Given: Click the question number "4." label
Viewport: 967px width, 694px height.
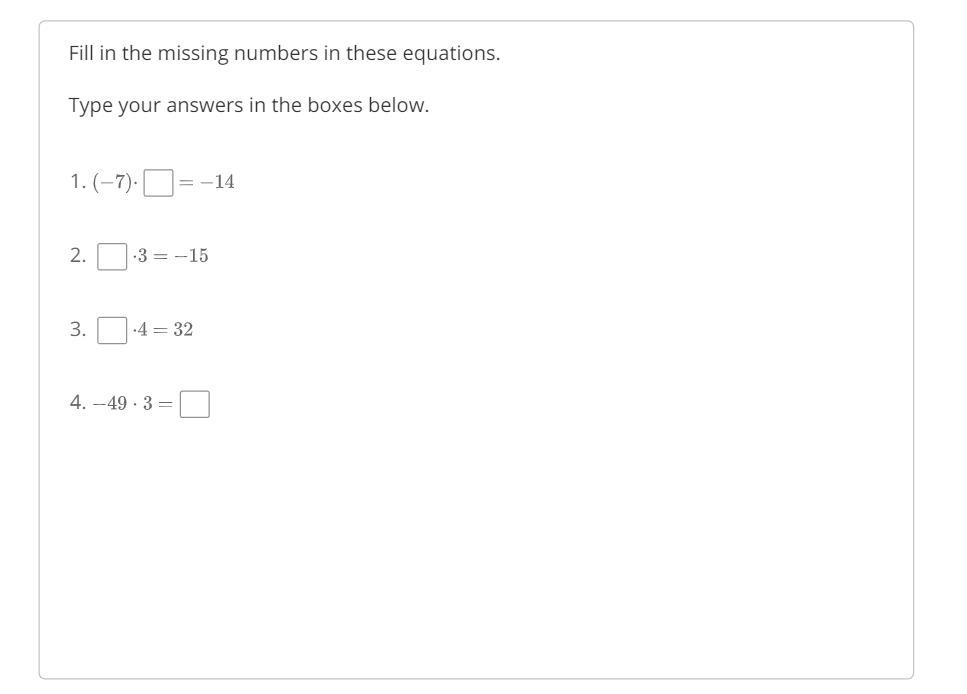Looking at the screenshot, I should point(78,403).
